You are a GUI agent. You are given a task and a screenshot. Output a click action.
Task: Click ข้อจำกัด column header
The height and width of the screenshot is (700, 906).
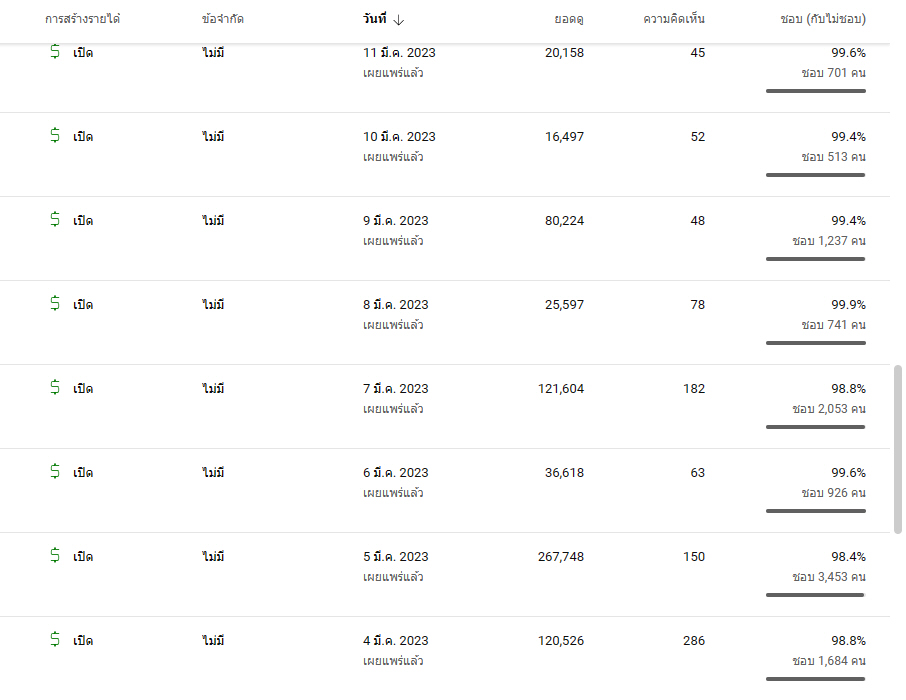222,18
